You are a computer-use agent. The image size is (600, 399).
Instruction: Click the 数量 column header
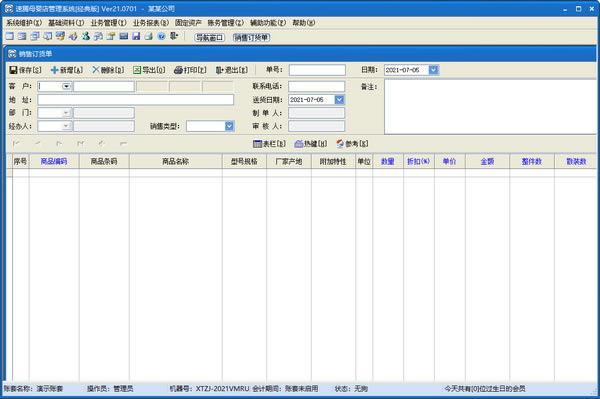point(388,161)
